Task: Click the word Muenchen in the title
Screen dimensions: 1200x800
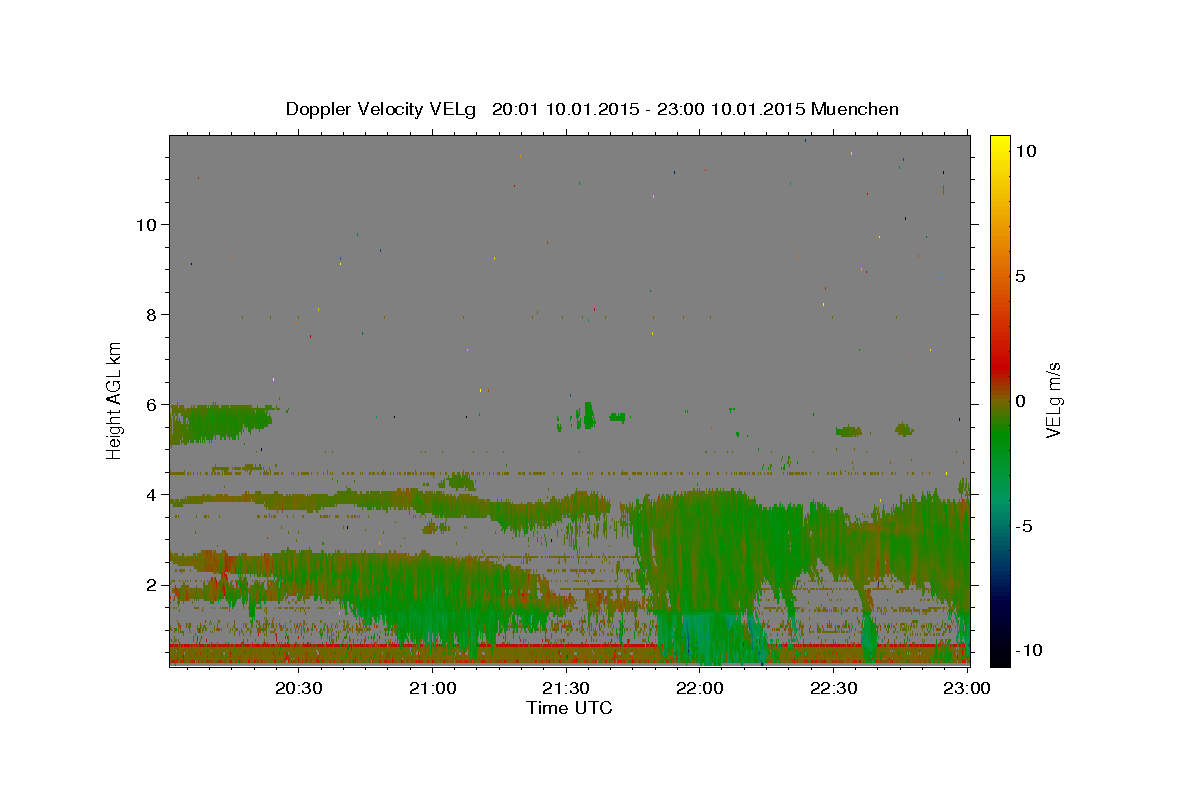Action: click(x=855, y=109)
